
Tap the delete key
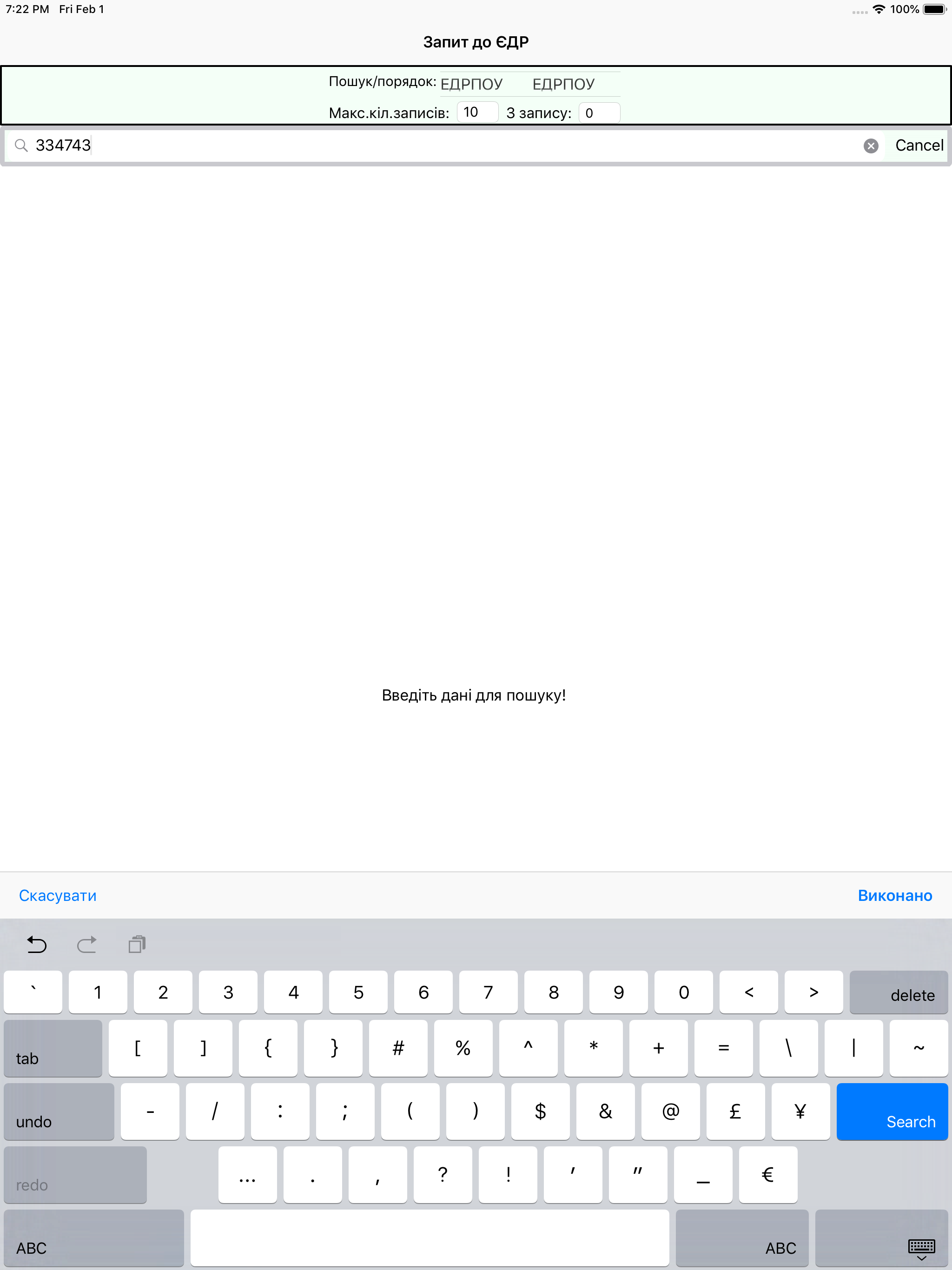tap(899, 992)
